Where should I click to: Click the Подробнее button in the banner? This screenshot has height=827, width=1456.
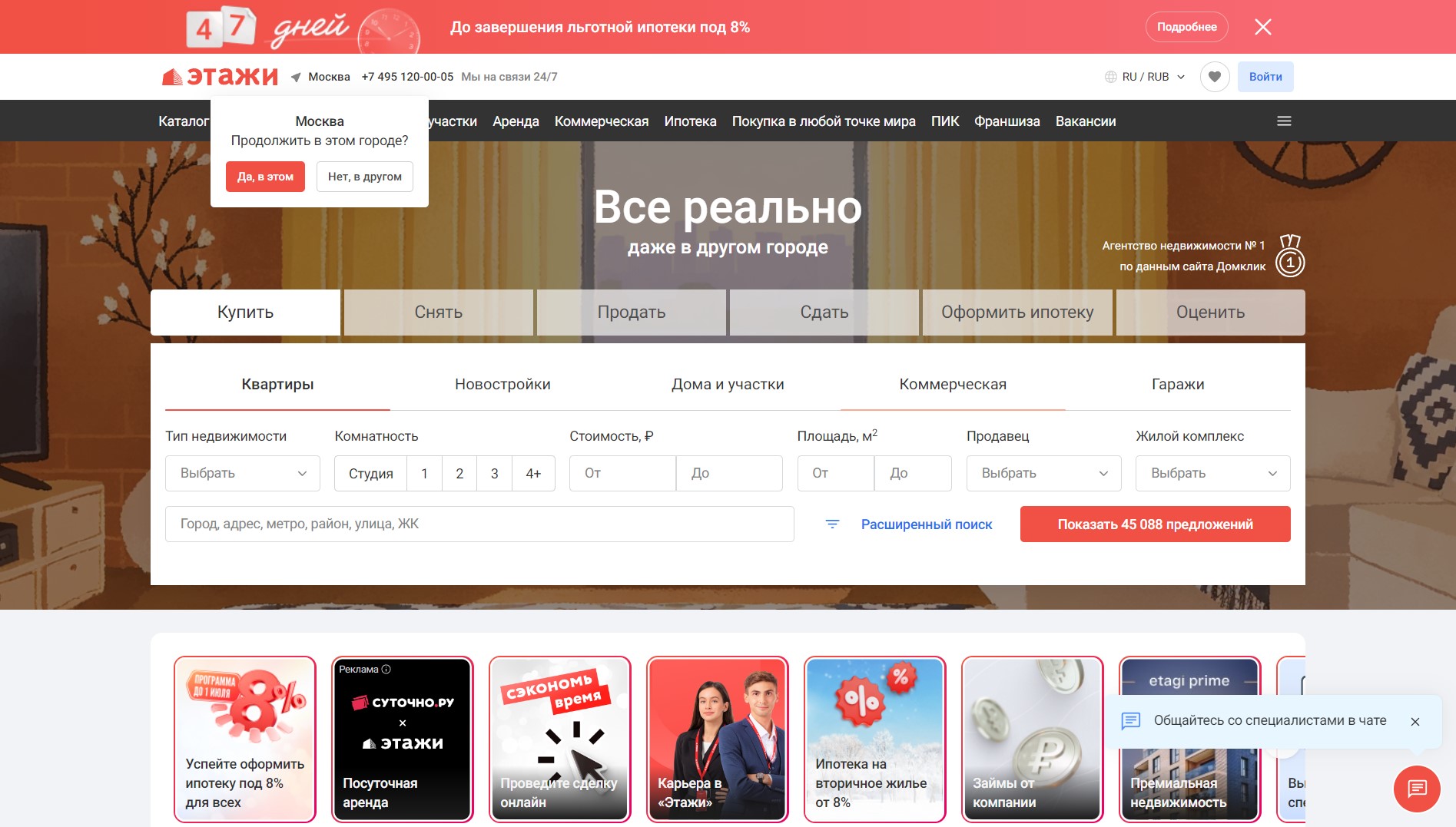[x=1186, y=27]
